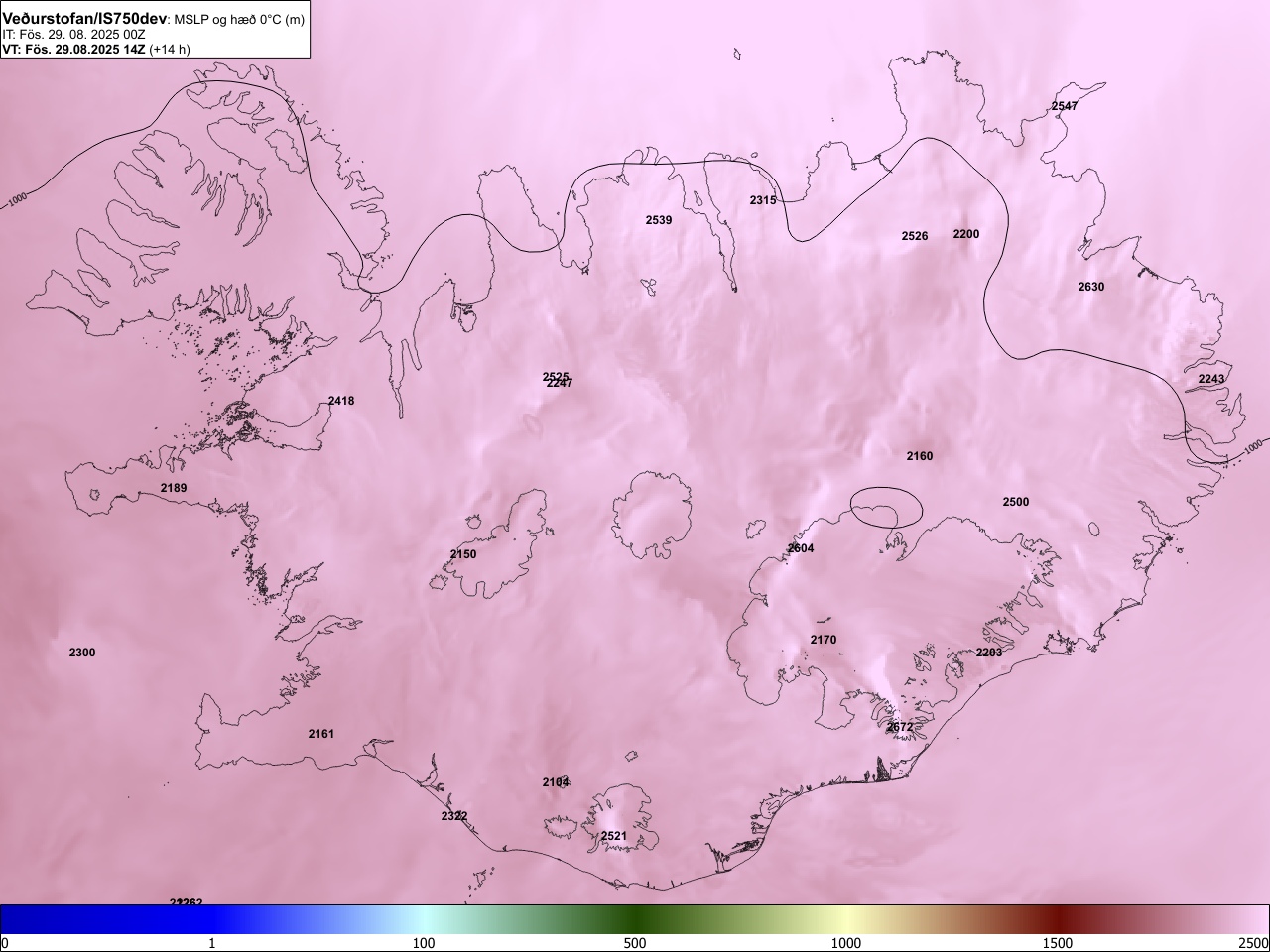1270x952 pixels.
Task: Click the 2539 height value label
Action: point(659,220)
